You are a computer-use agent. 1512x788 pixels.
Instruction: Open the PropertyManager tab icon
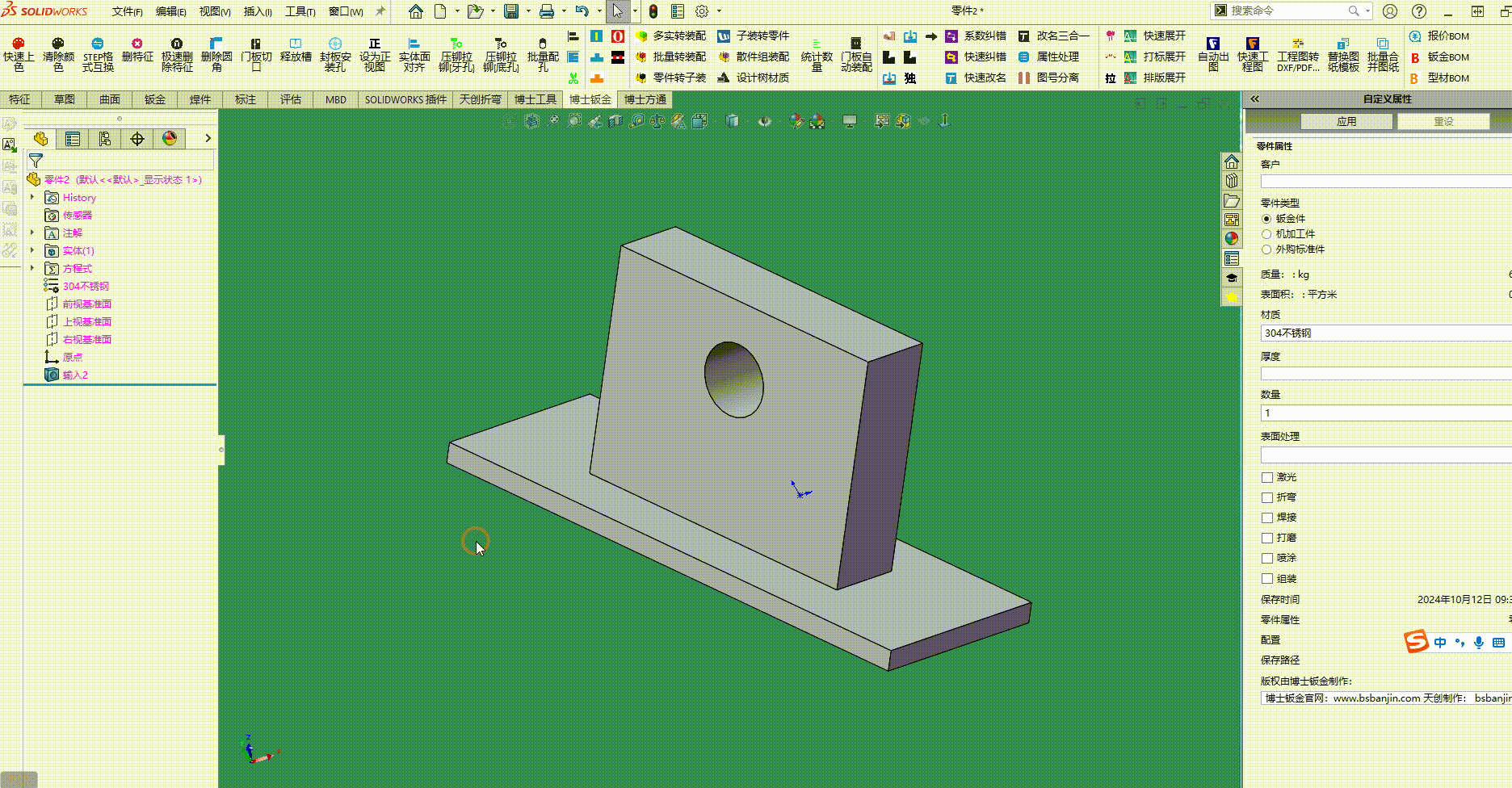(73, 139)
